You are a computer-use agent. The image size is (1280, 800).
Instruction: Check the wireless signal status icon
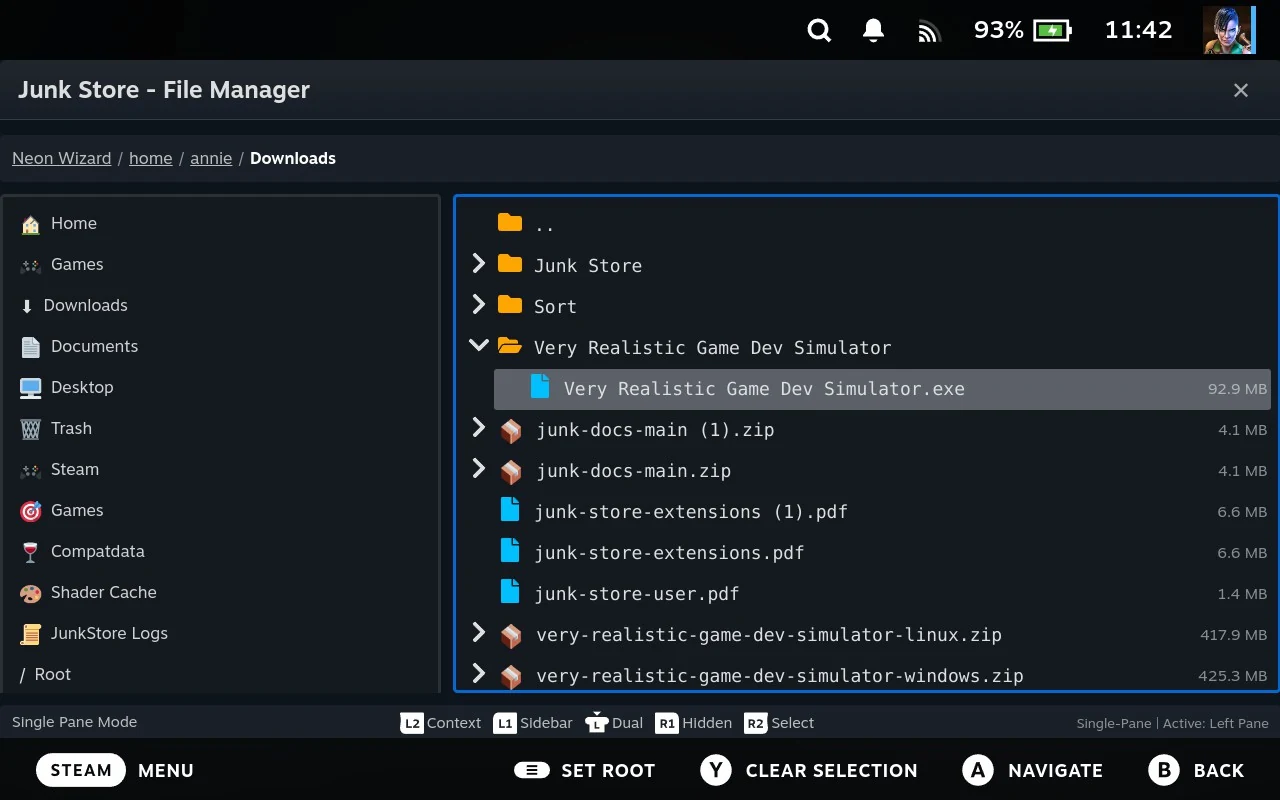click(929, 33)
